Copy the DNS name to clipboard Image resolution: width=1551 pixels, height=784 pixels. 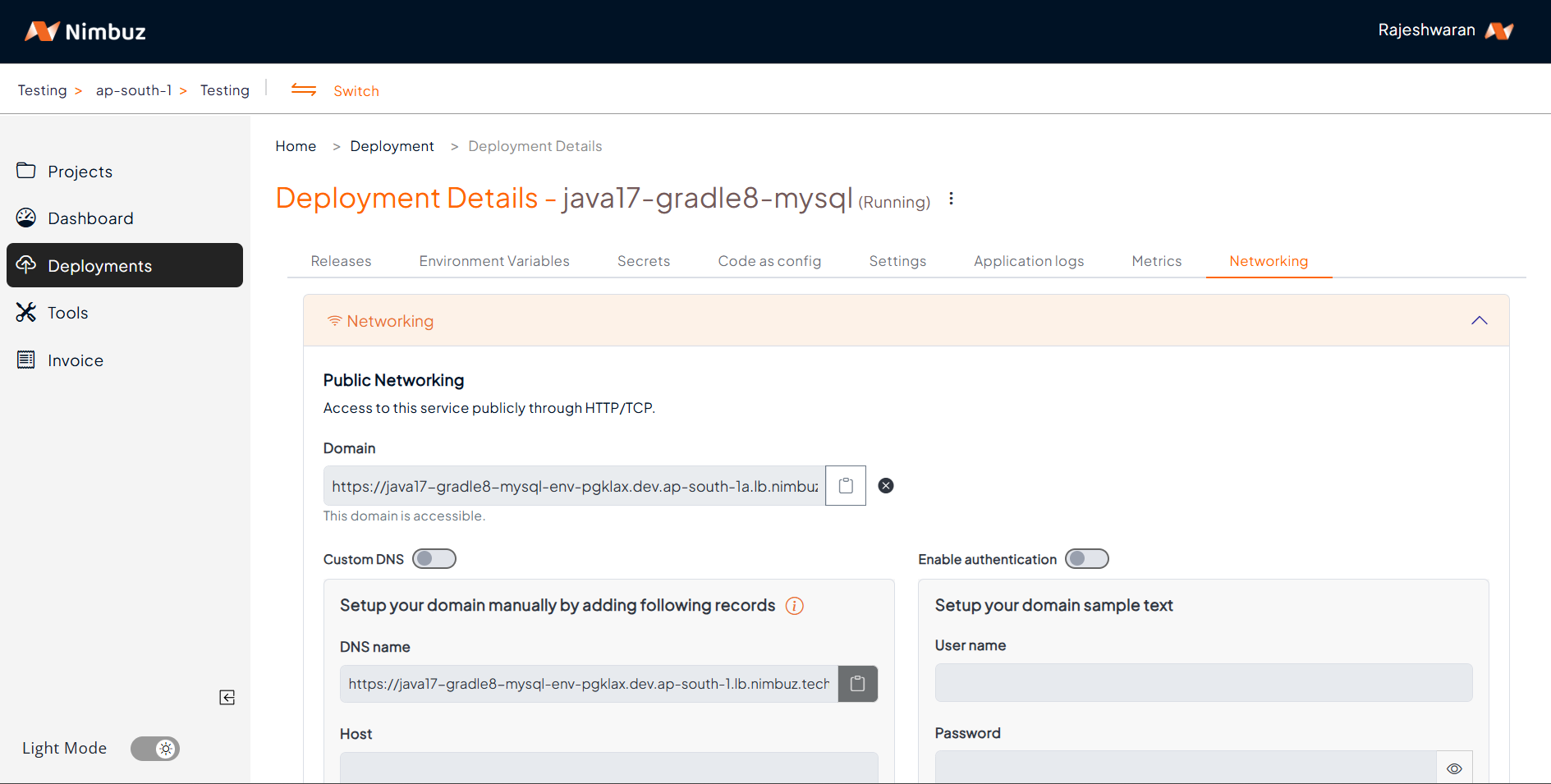tap(857, 684)
